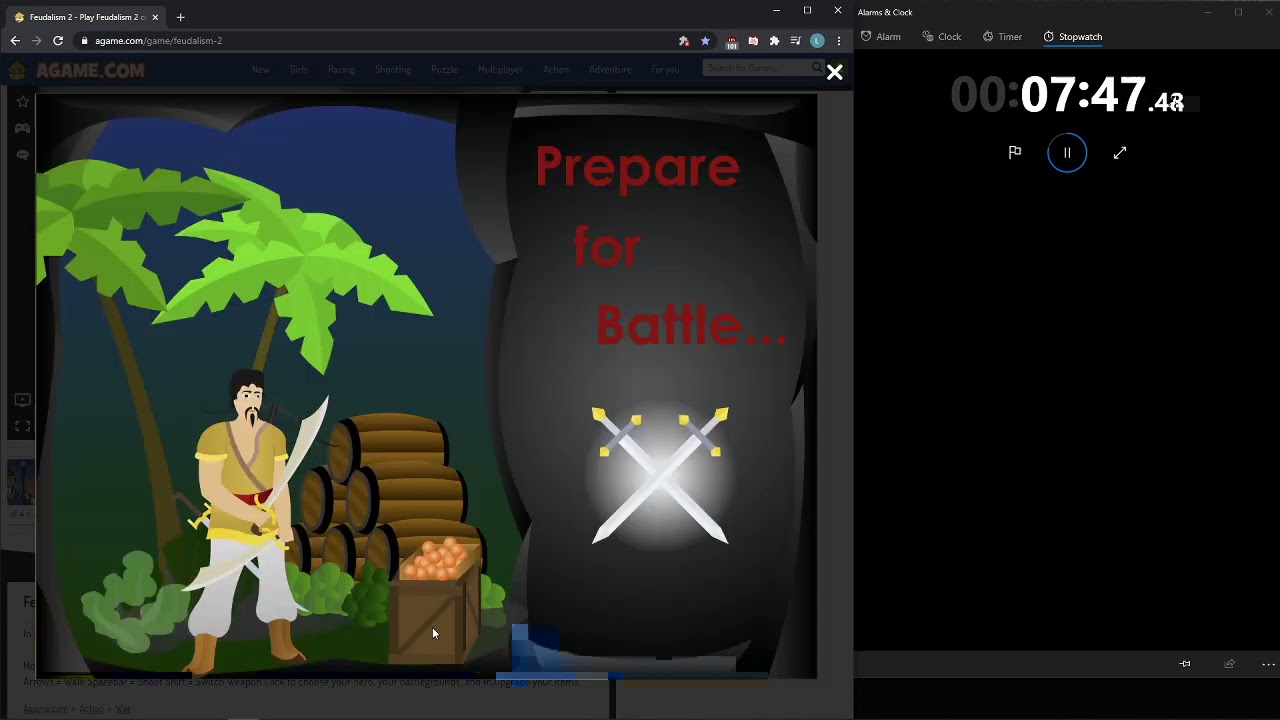Click the gamepad icon in agame sidebar
Viewport: 1280px width, 720px height.
click(22, 128)
